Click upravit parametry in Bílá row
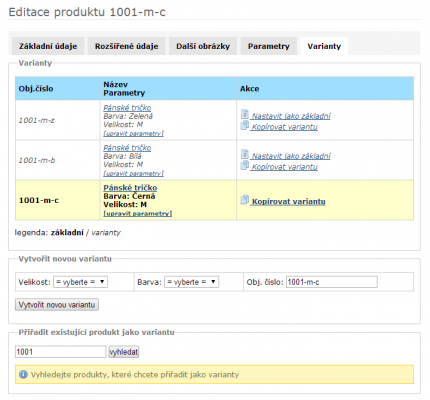Viewport: 430px width, 400px height. pyautogui.click(x=133, y=173)
